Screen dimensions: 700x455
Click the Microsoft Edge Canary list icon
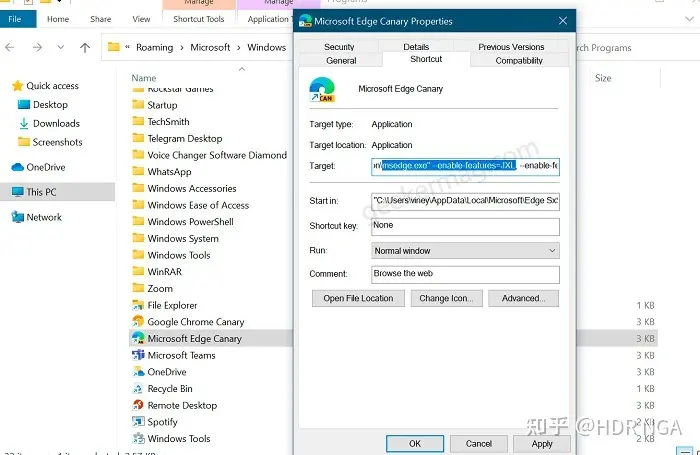pyautogui.click(x=138, y=338)
